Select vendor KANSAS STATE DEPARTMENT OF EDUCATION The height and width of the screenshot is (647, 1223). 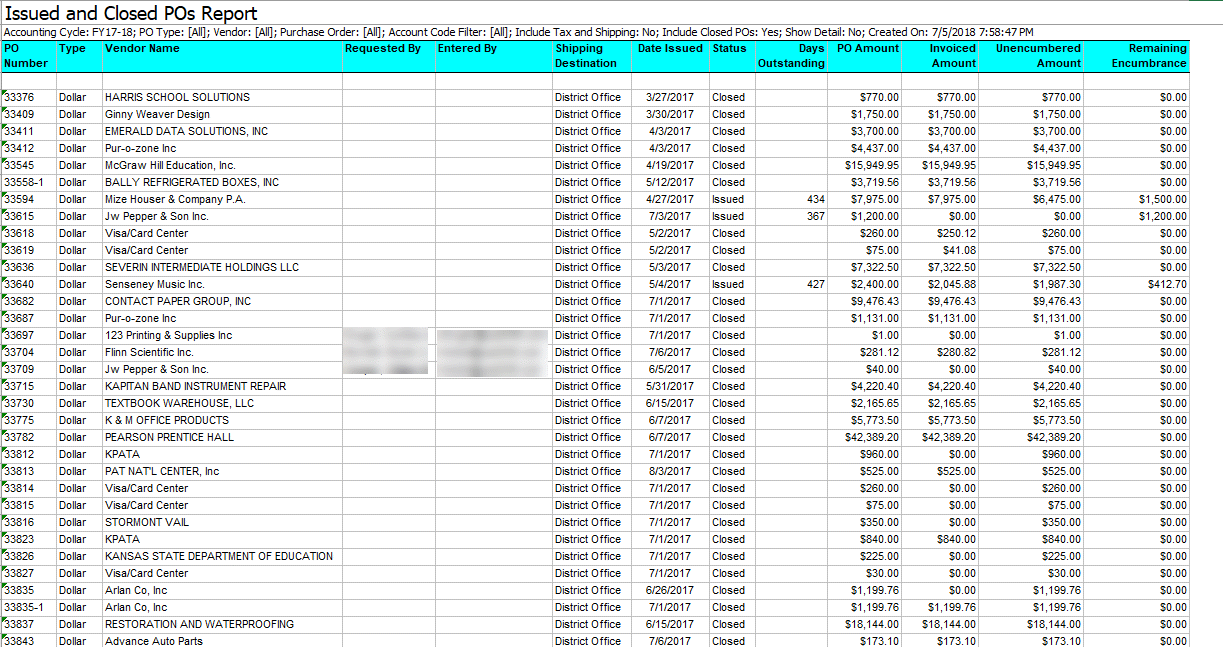point(219,557)
